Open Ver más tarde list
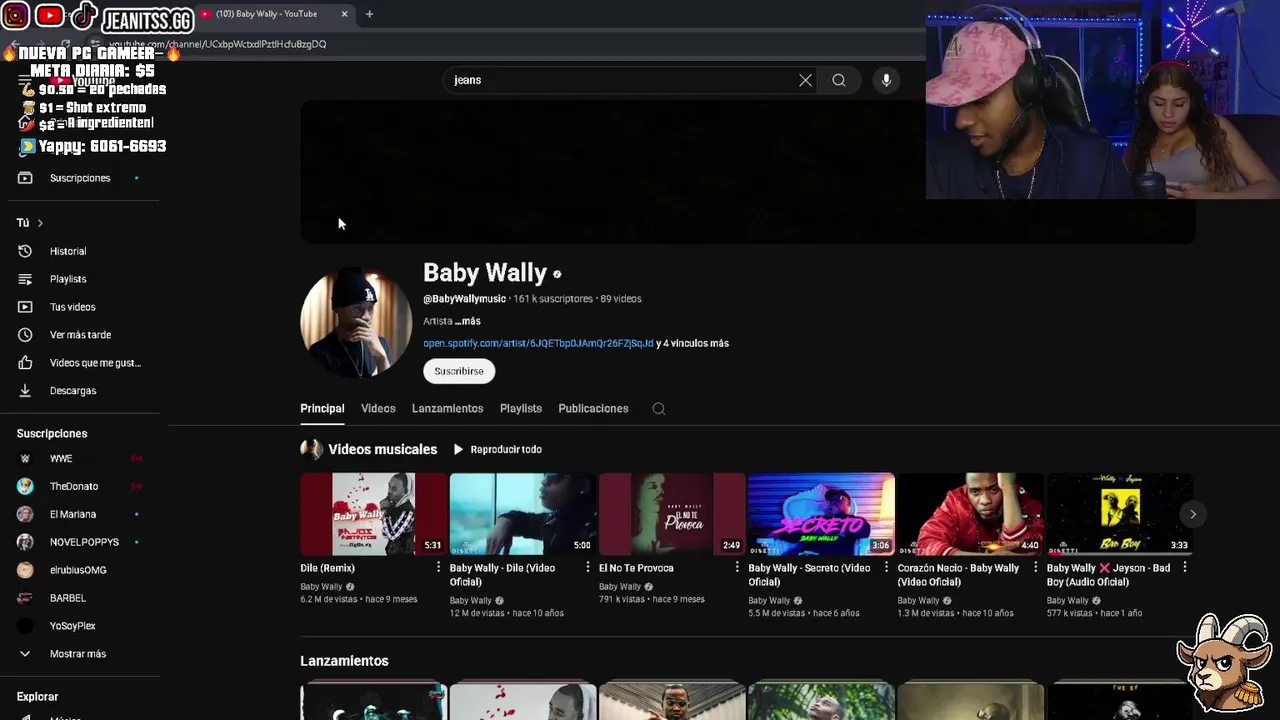This screenshot has height=720, width=1280. (80, 335)
